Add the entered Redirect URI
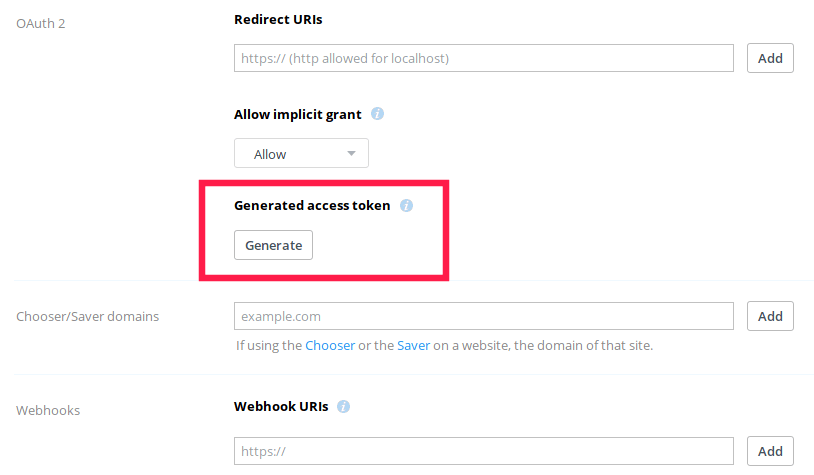 pyautogui.click(x=770, y=58)
